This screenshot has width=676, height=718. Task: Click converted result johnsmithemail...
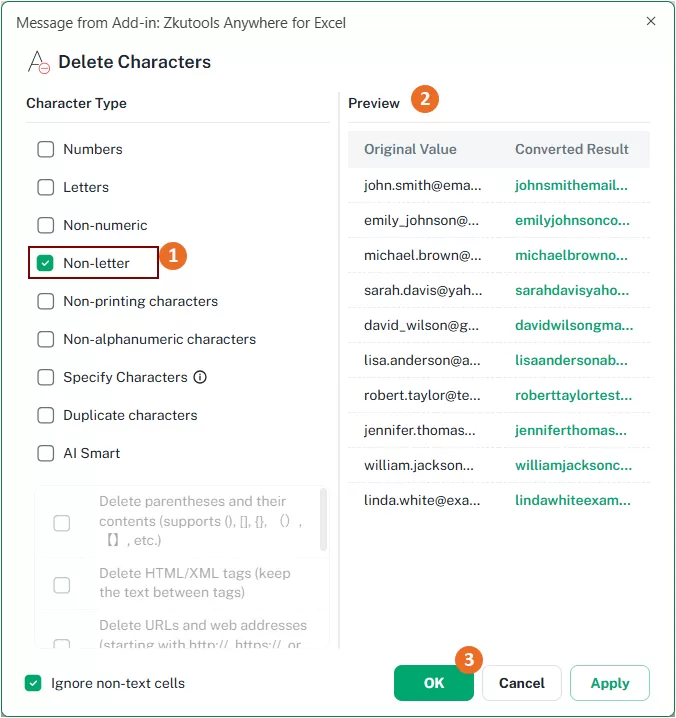point(572,185)
